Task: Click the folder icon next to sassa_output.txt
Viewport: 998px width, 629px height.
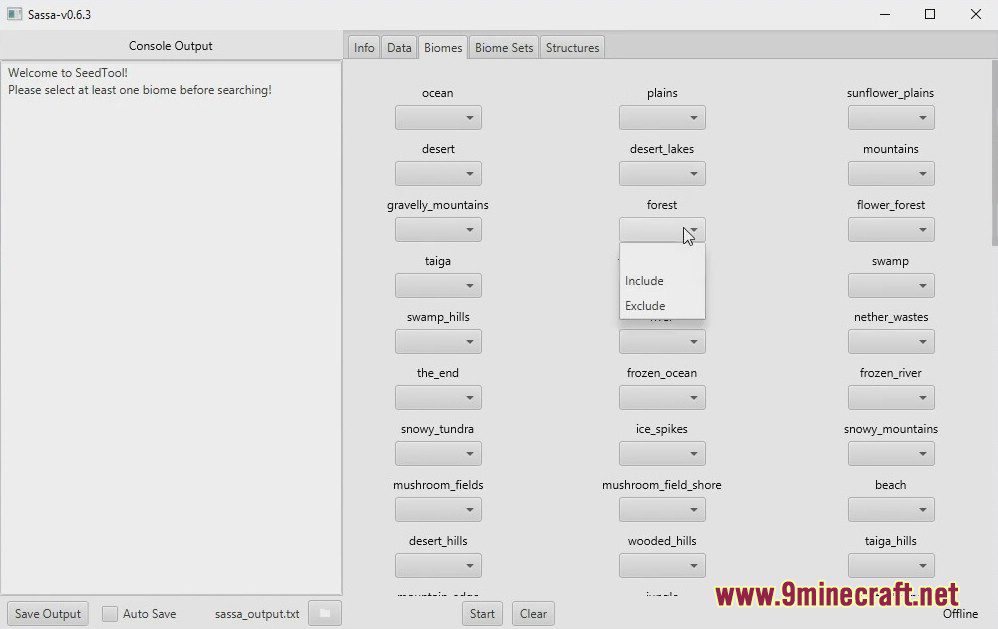Action: pos(325,613)
